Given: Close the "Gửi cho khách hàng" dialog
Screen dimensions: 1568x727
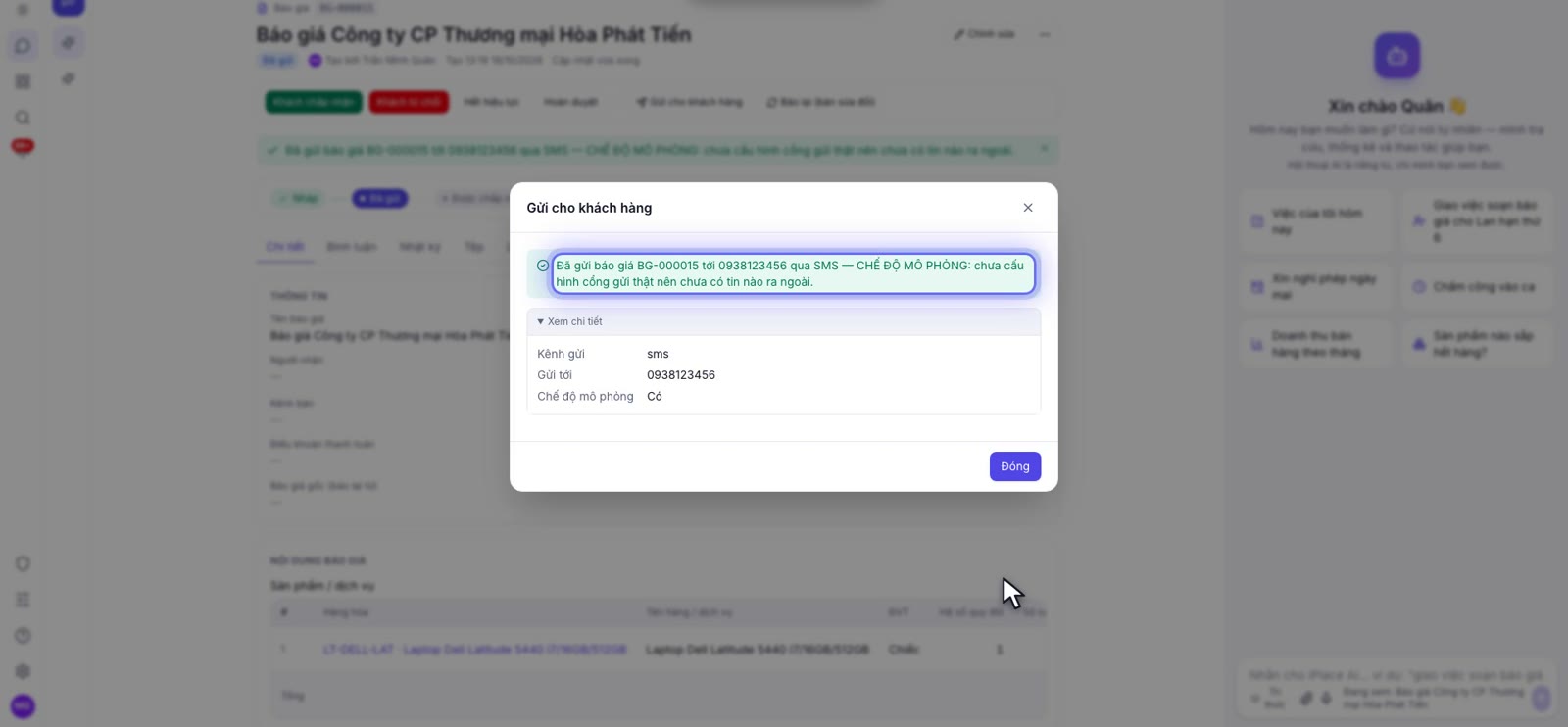Looking at the screenshot, I should coord(1028,208).
